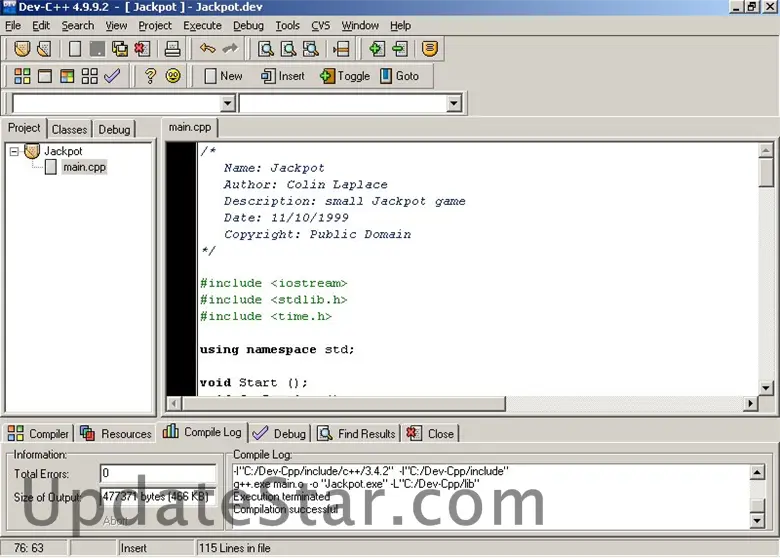Switch to the Debug tab in the left panel
Screen dimensions: 780x558
click(x=114, y=129)
